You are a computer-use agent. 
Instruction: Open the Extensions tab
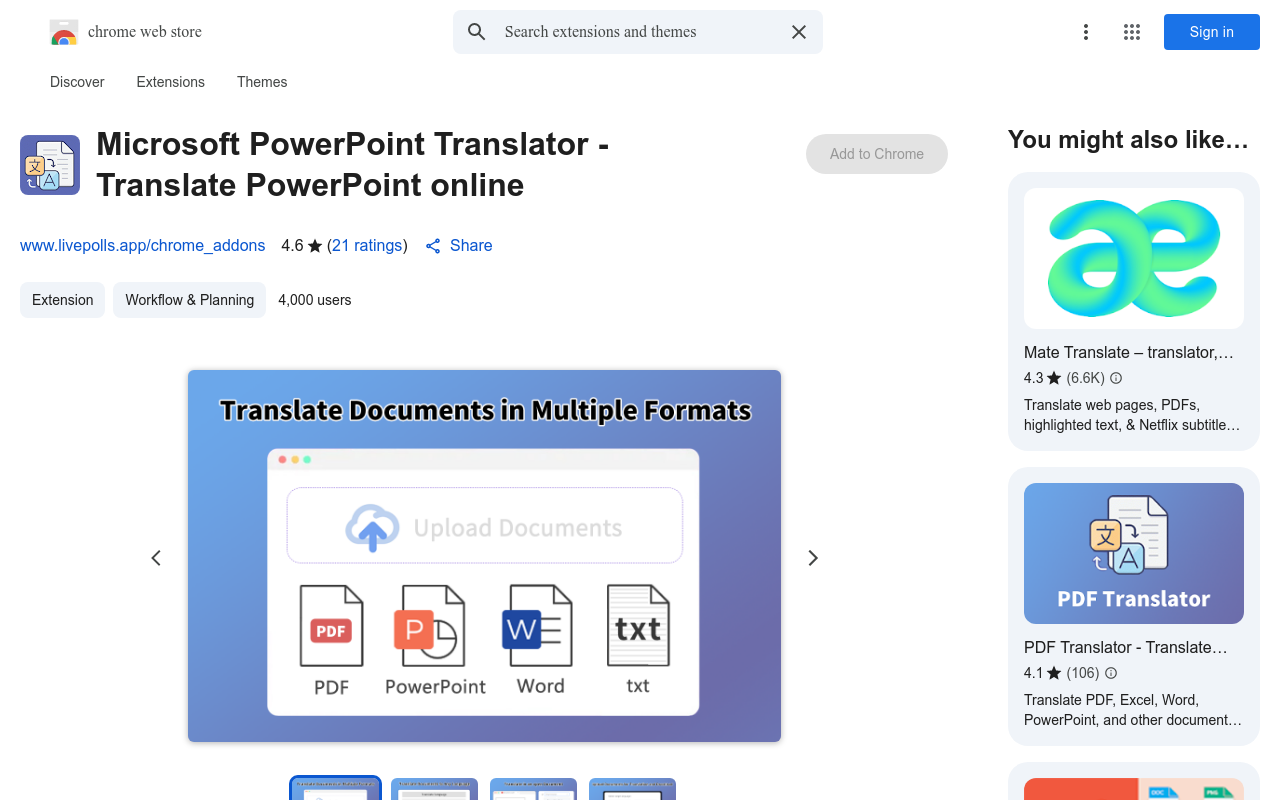click(x=171, y=82)
